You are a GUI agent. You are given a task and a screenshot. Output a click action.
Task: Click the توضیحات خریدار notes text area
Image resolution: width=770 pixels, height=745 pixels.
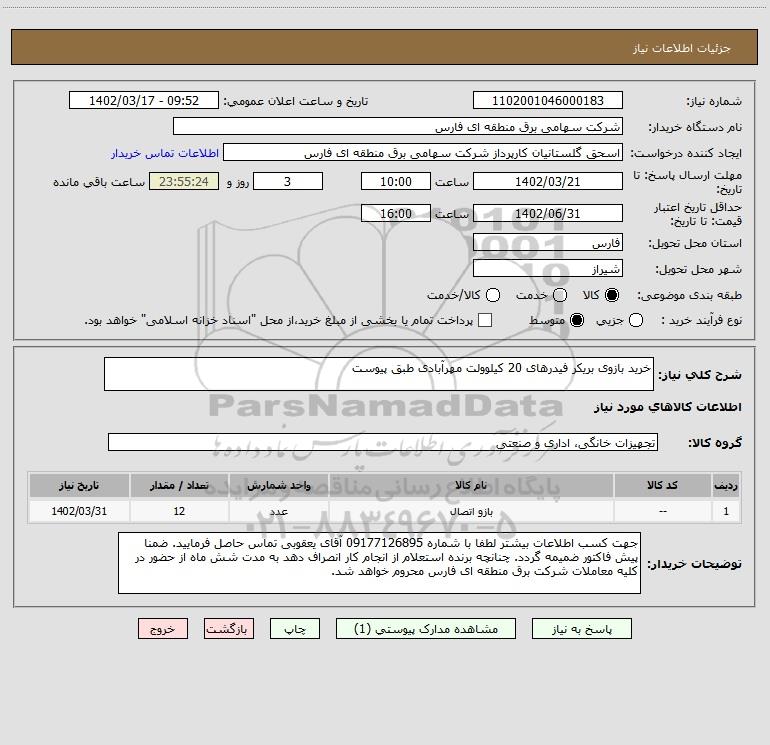point(380,563)
